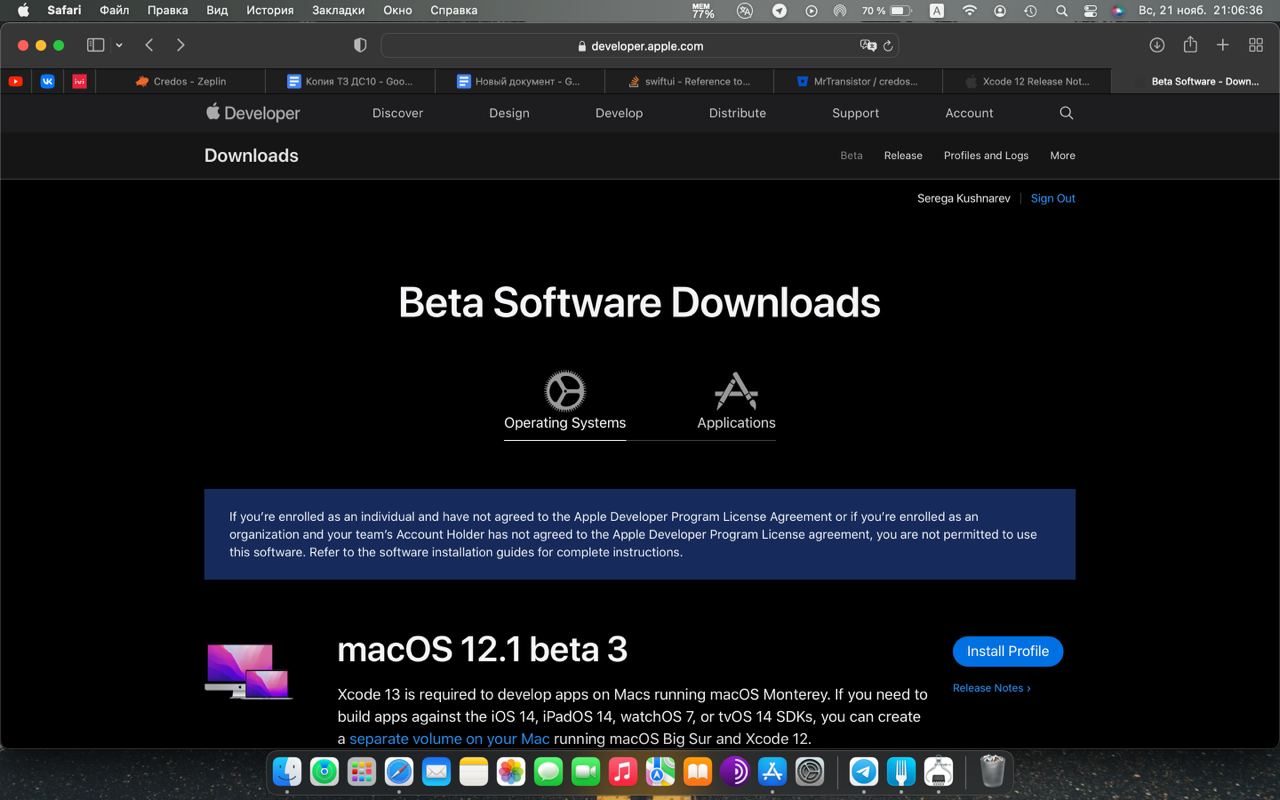Toggle the Safari sidebar button
Image resolution: width=1280 pixels, height=800 pixels.
96,45
